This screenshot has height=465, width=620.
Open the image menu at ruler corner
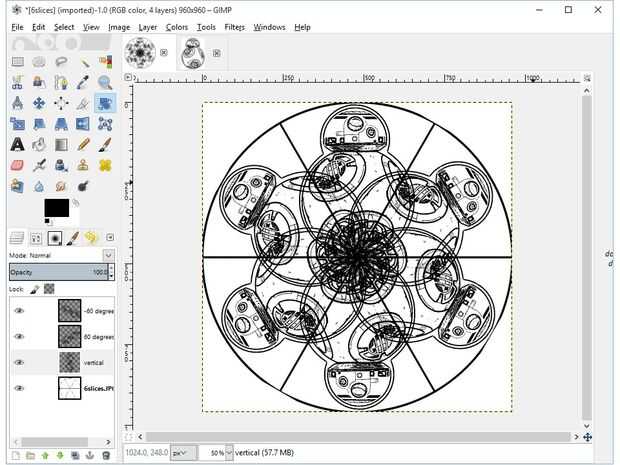coord(128,78)
